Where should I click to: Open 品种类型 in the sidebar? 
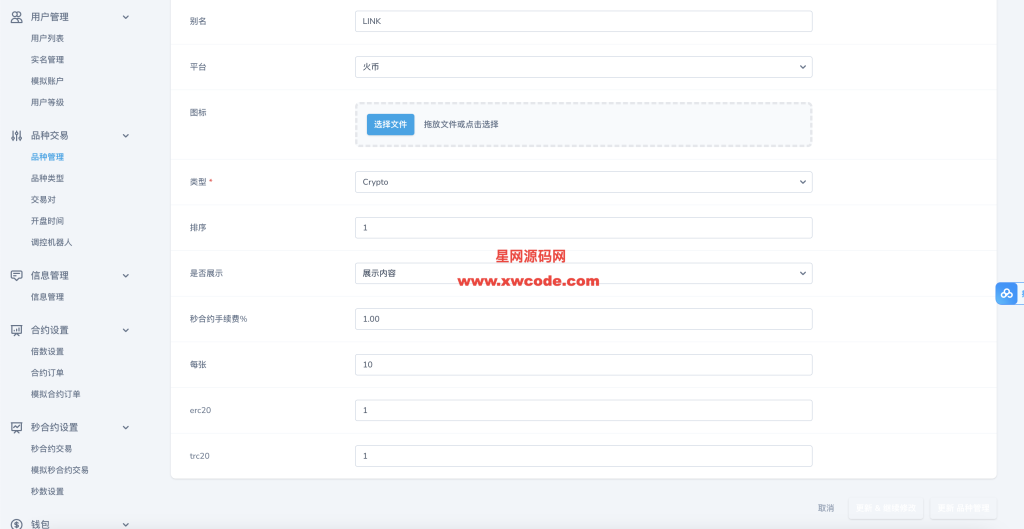(47, 178)
